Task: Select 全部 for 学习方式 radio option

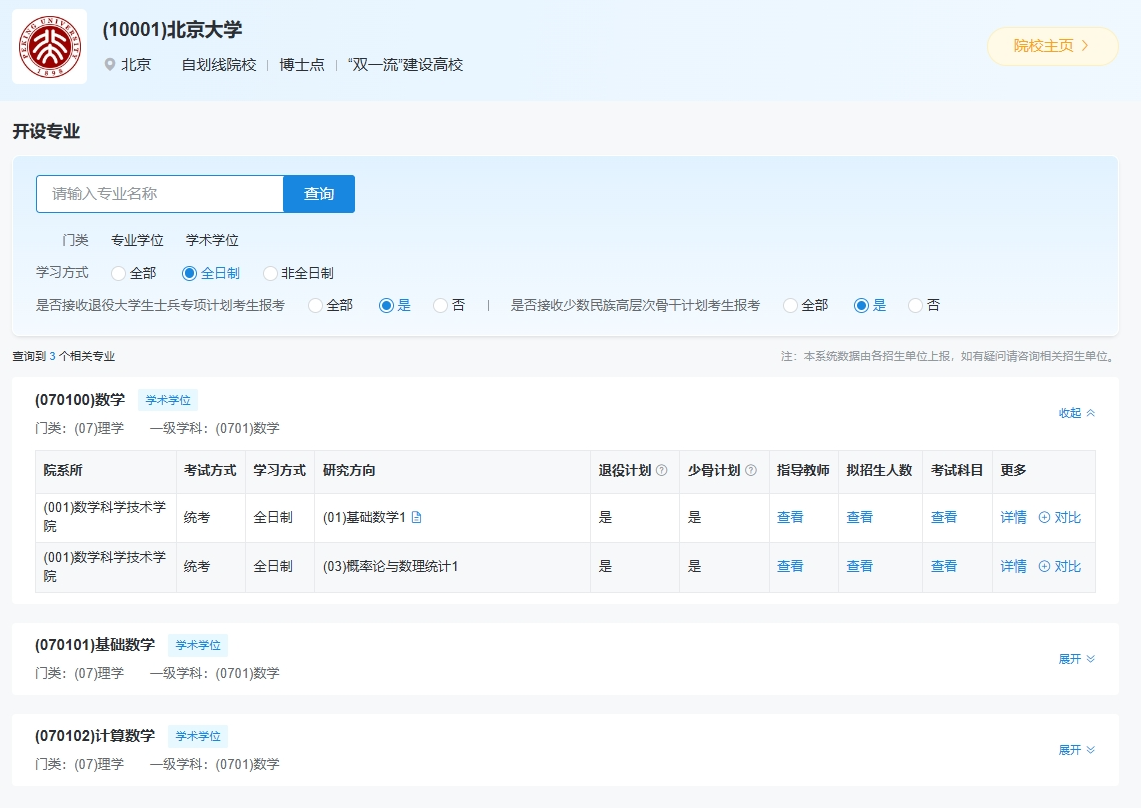Action: click(119, 273)
